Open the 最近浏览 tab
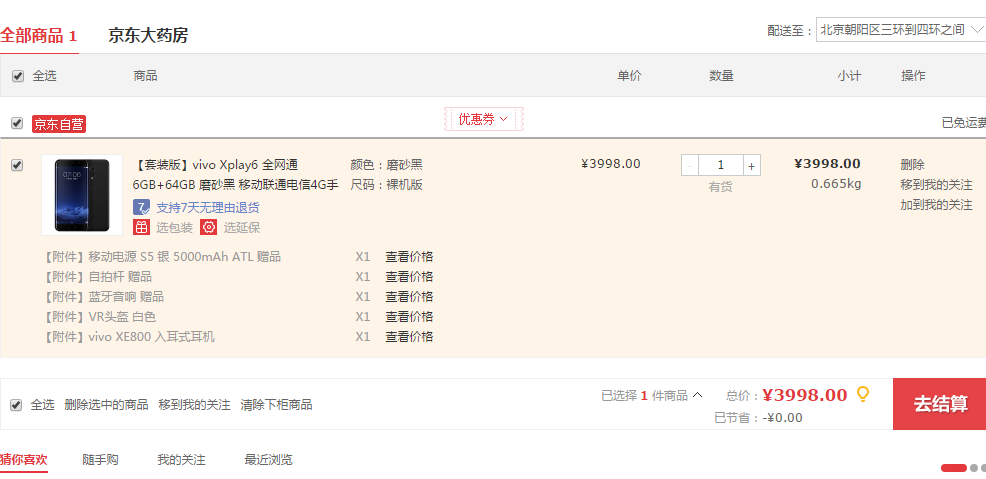The height and width of the screenshot is (479, 986). (269, 460)
